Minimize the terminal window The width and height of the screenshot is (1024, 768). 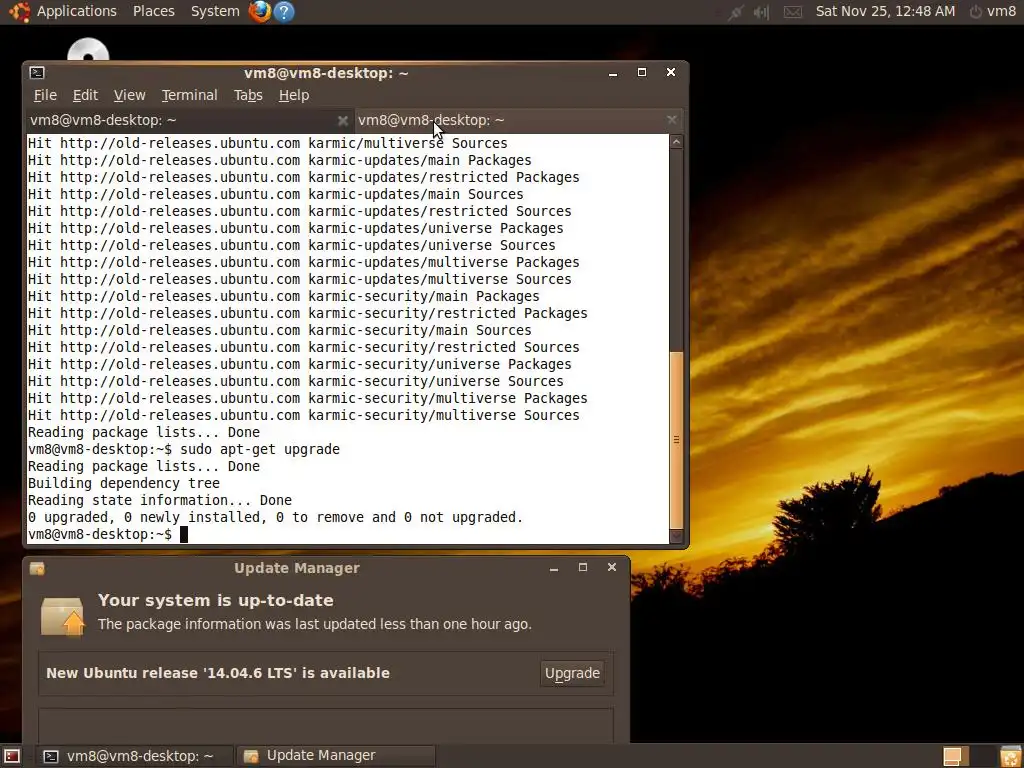pos(613,72)
